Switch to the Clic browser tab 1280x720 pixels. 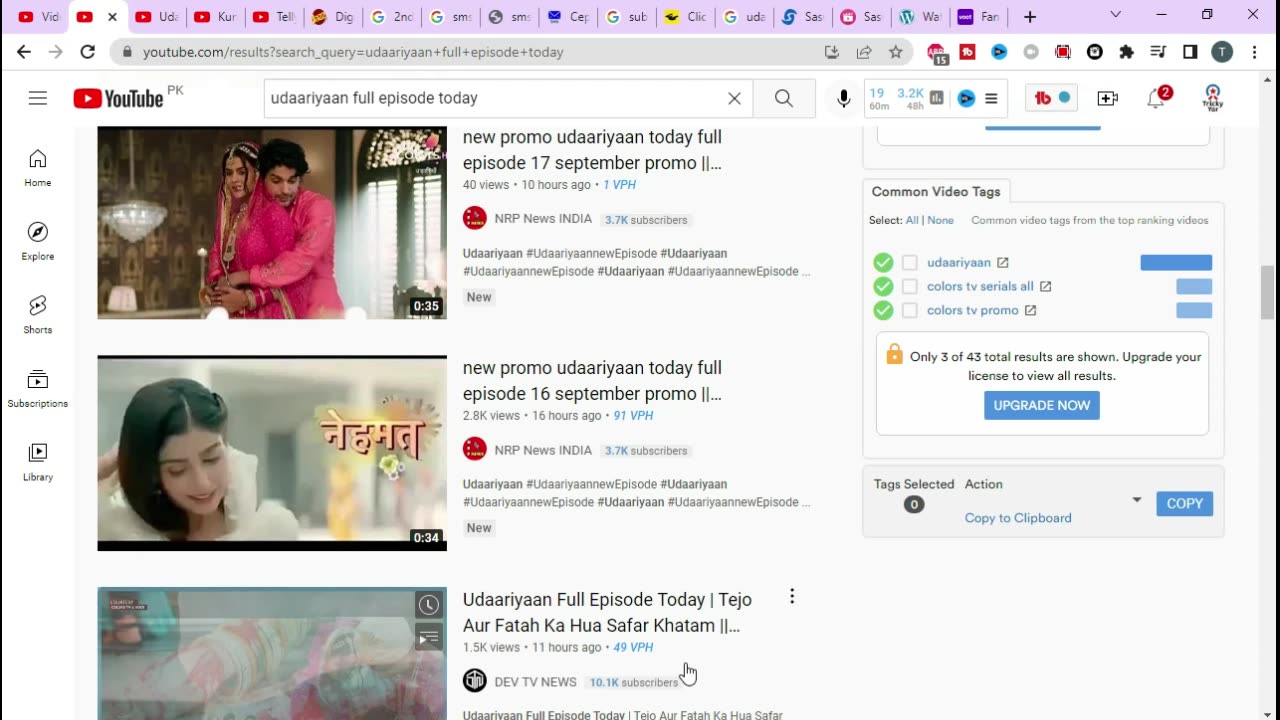pyautogui.click(x=683, y=17)
